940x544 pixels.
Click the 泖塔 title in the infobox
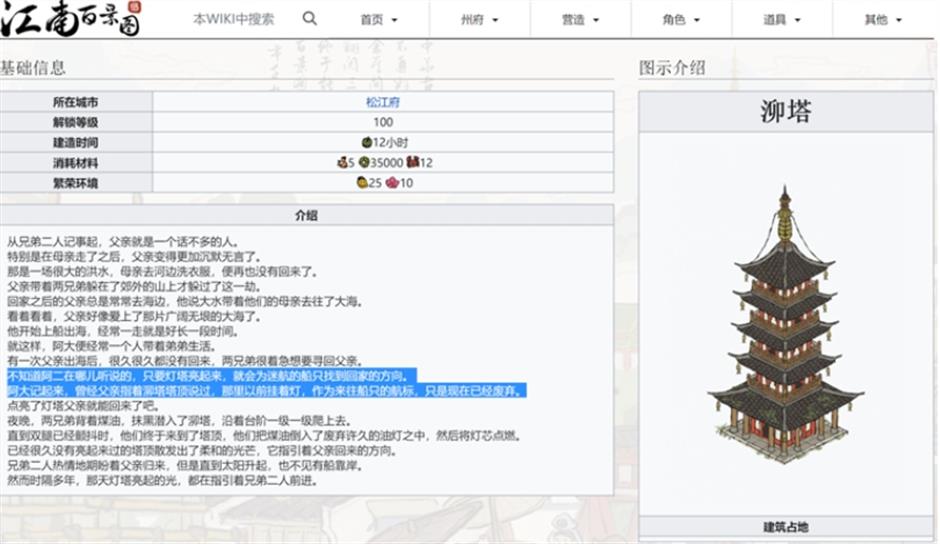(x=786, y=111)
